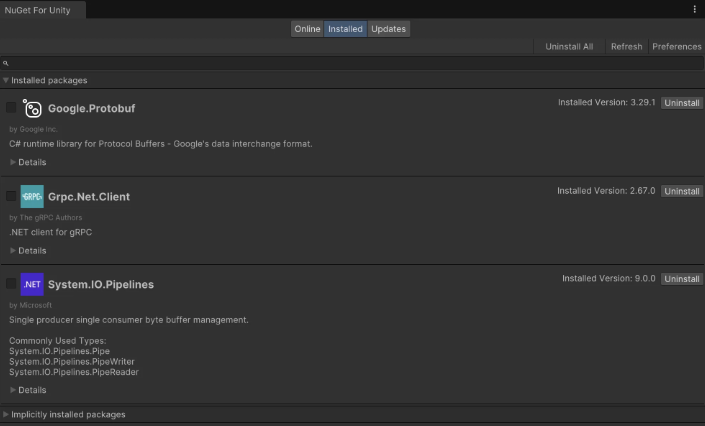Open the Updates tab
This screenshot has width=705, height=426.
[x=388, y=29]
